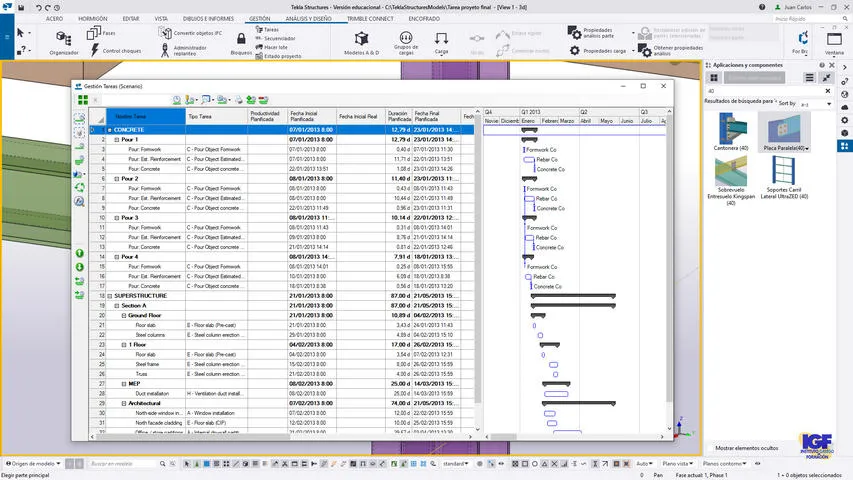This screenshot has height=480, width=853.
Task: Open the TRIMBLE CONNECT tab
Action: tap(370, 19)
